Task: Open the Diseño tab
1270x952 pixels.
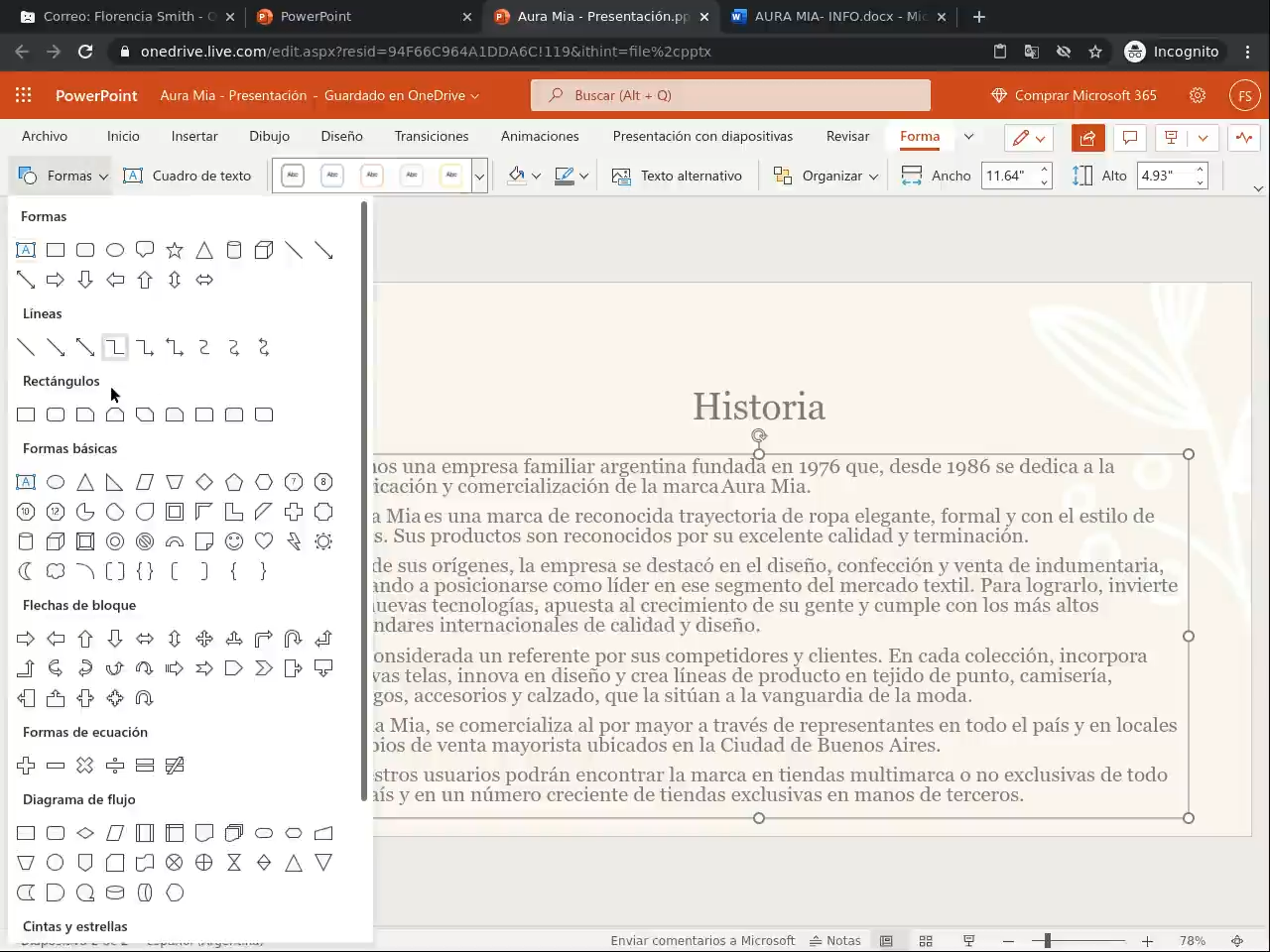Action: tap(341, 137)
